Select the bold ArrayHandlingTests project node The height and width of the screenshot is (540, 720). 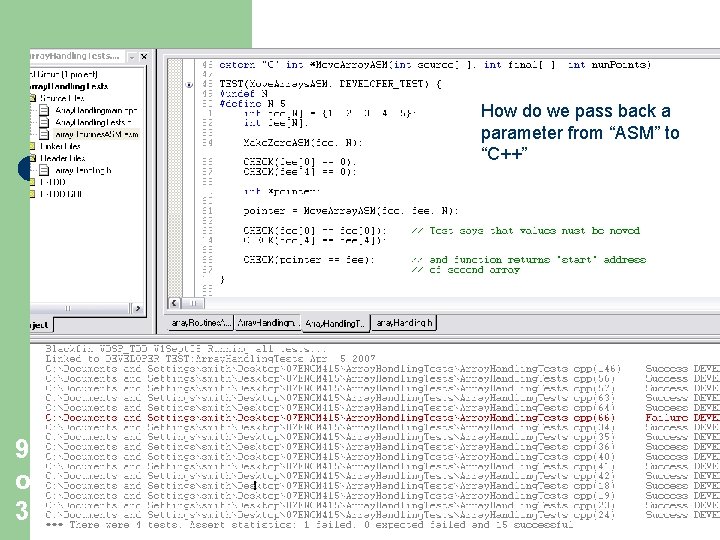pyautogui.click(x=69, y=86)
